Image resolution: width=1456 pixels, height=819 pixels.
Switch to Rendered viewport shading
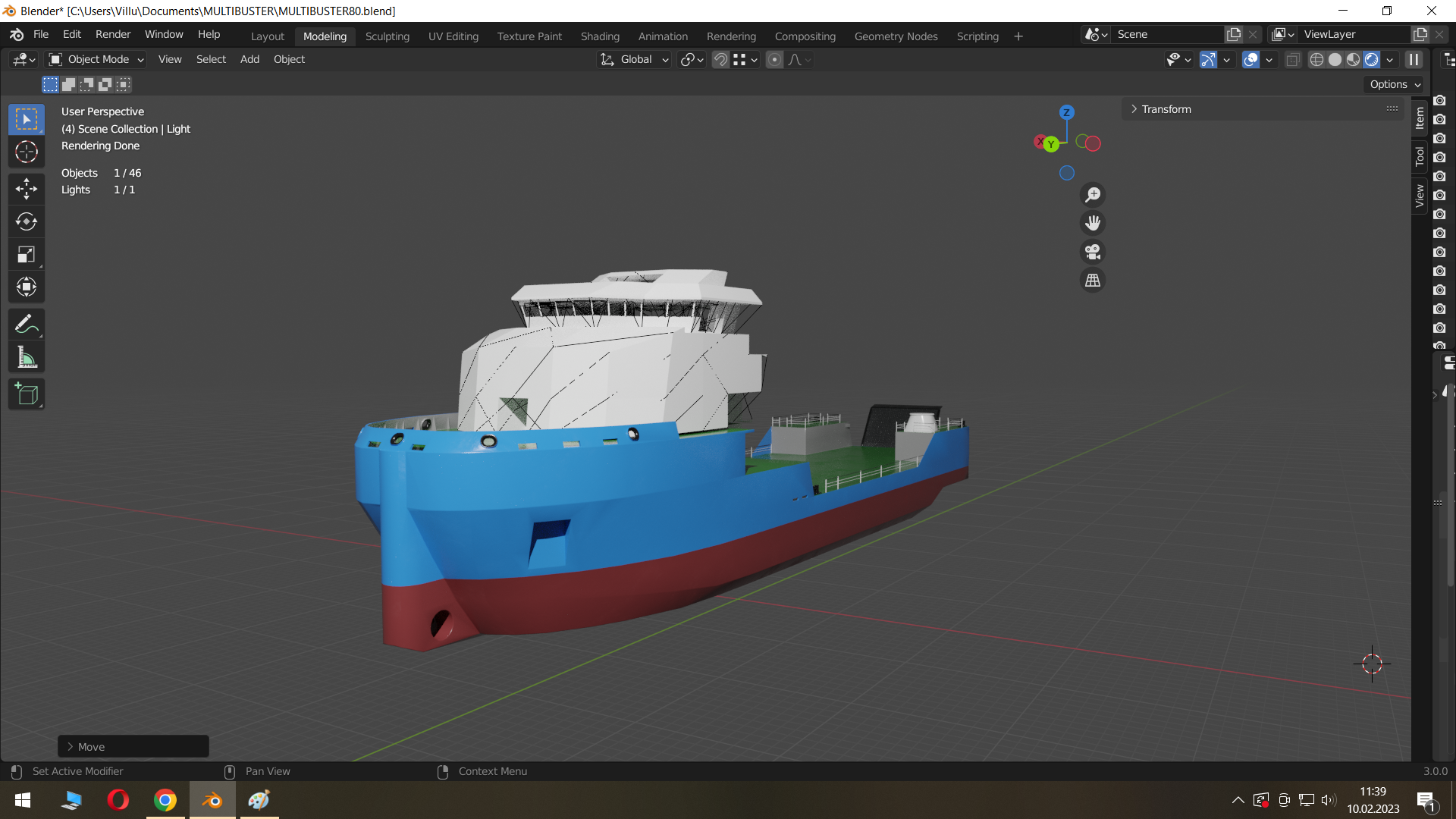(1372, 59)
